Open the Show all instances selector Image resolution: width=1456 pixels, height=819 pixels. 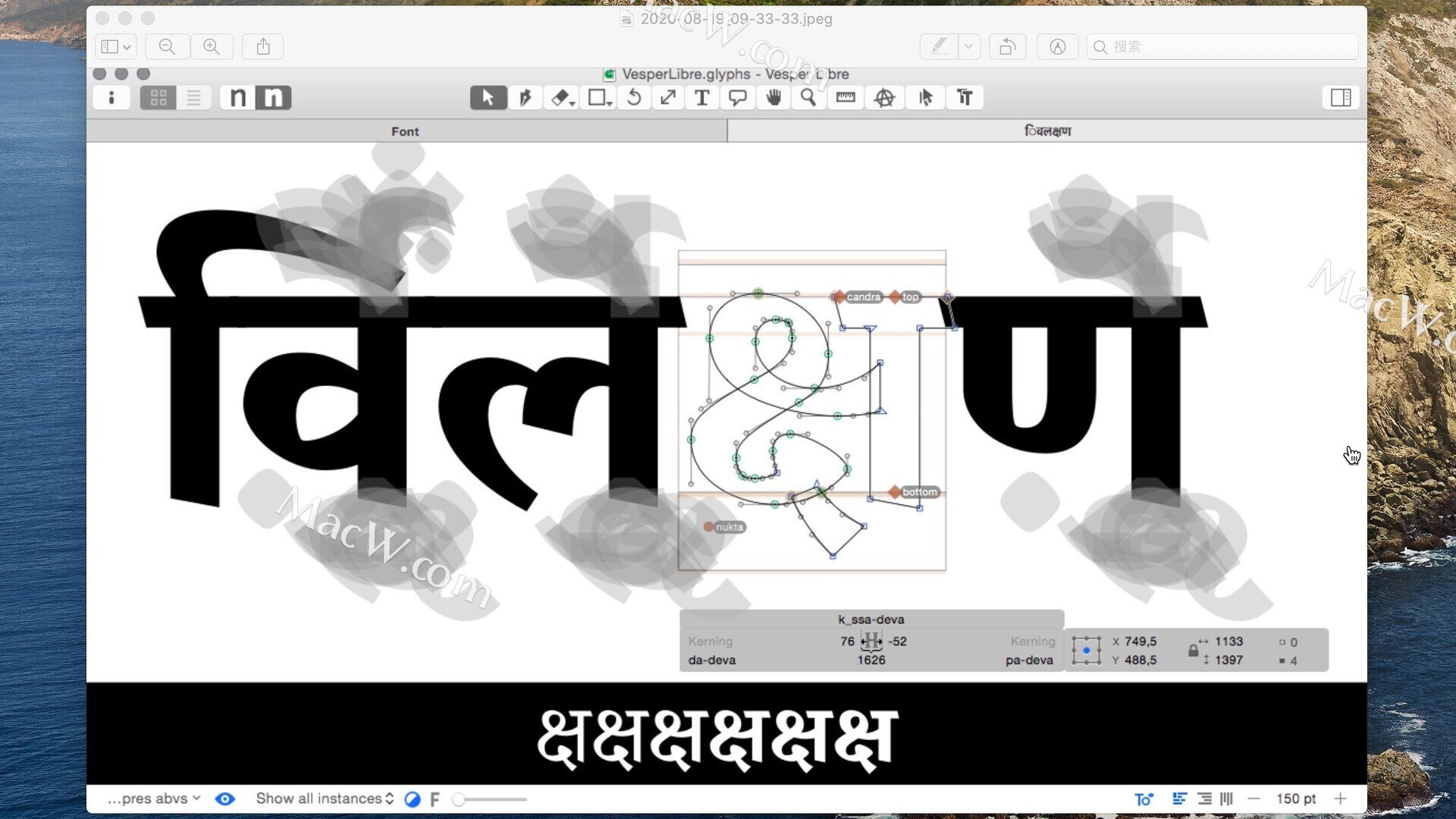click(x=323, y=799)
